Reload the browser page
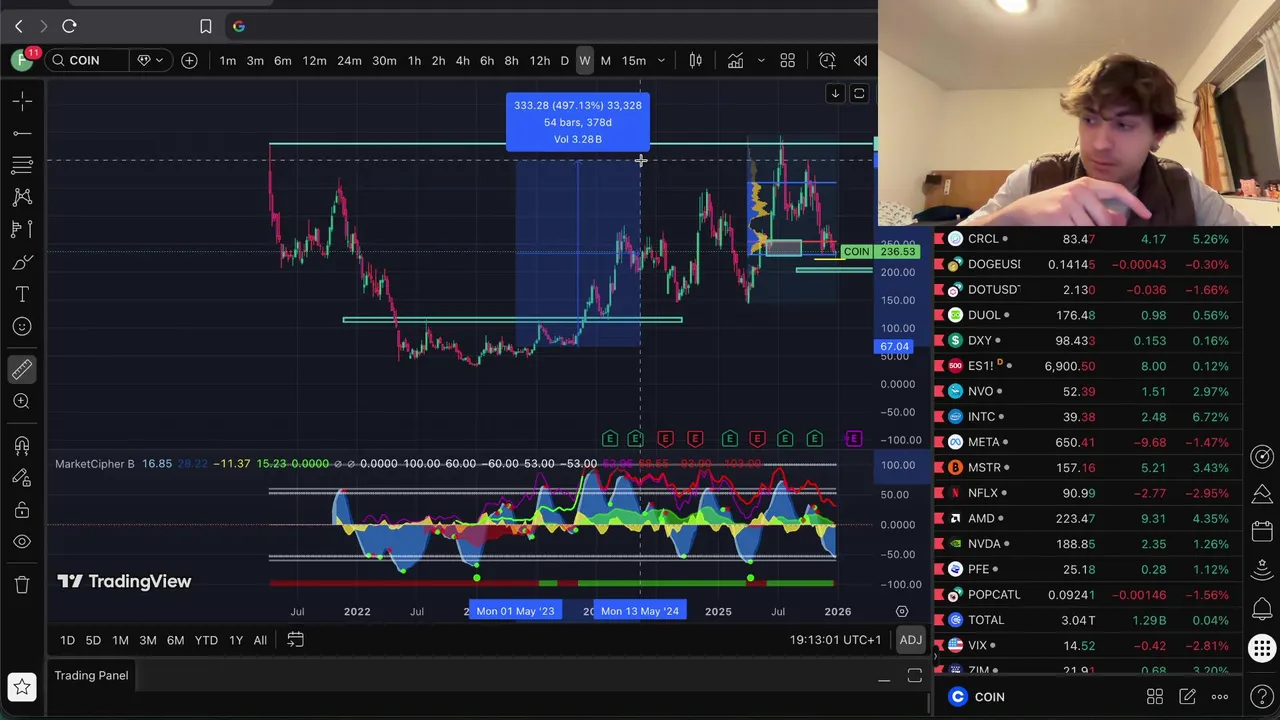Screen dimensions: 1280x720 point(69,26)
